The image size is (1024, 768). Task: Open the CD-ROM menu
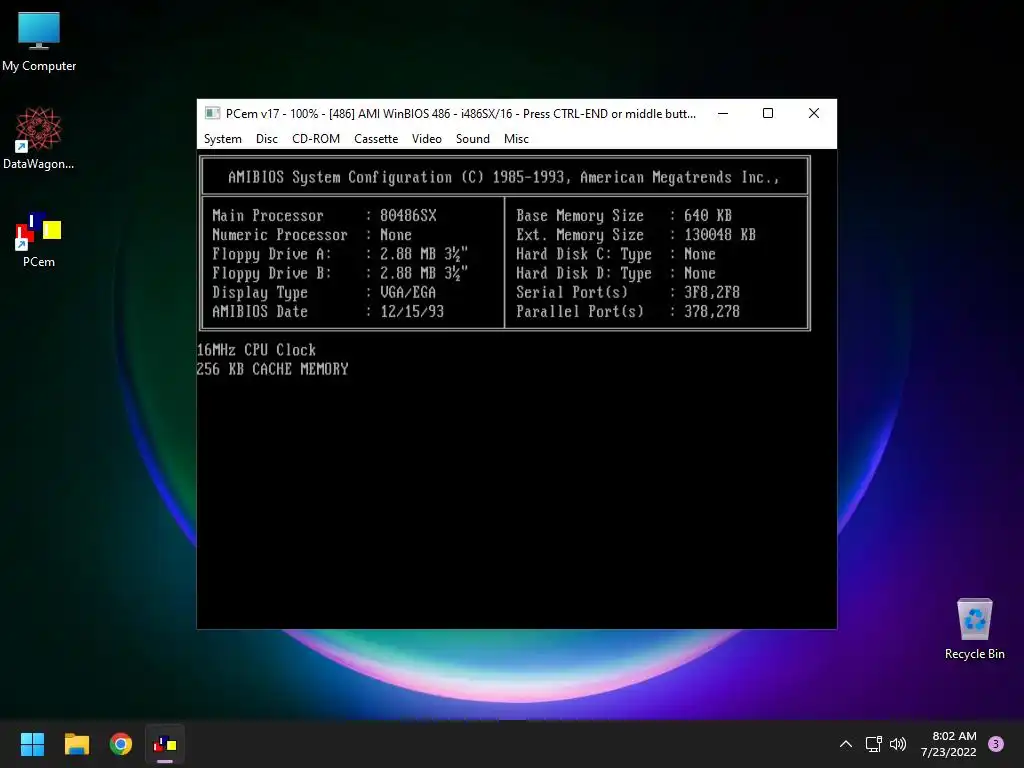(316, 138)
